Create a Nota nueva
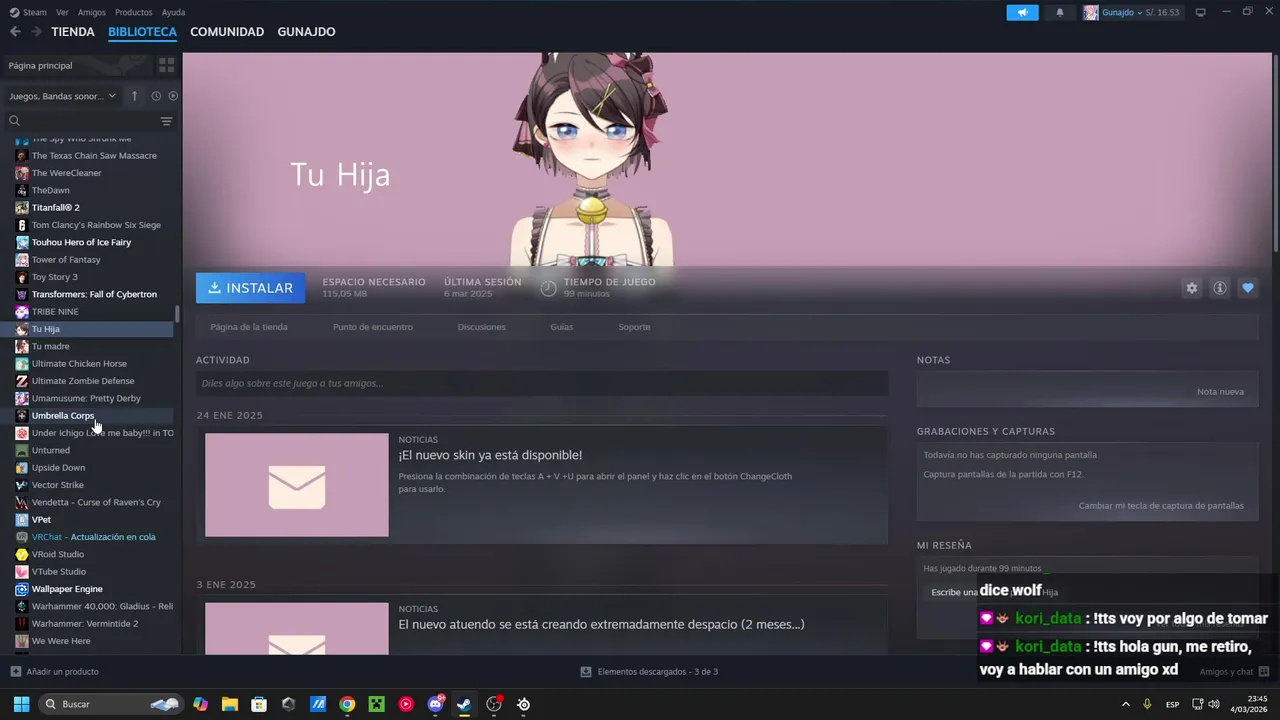The width and height of the screenshot is (1280, 720). 1220,391
